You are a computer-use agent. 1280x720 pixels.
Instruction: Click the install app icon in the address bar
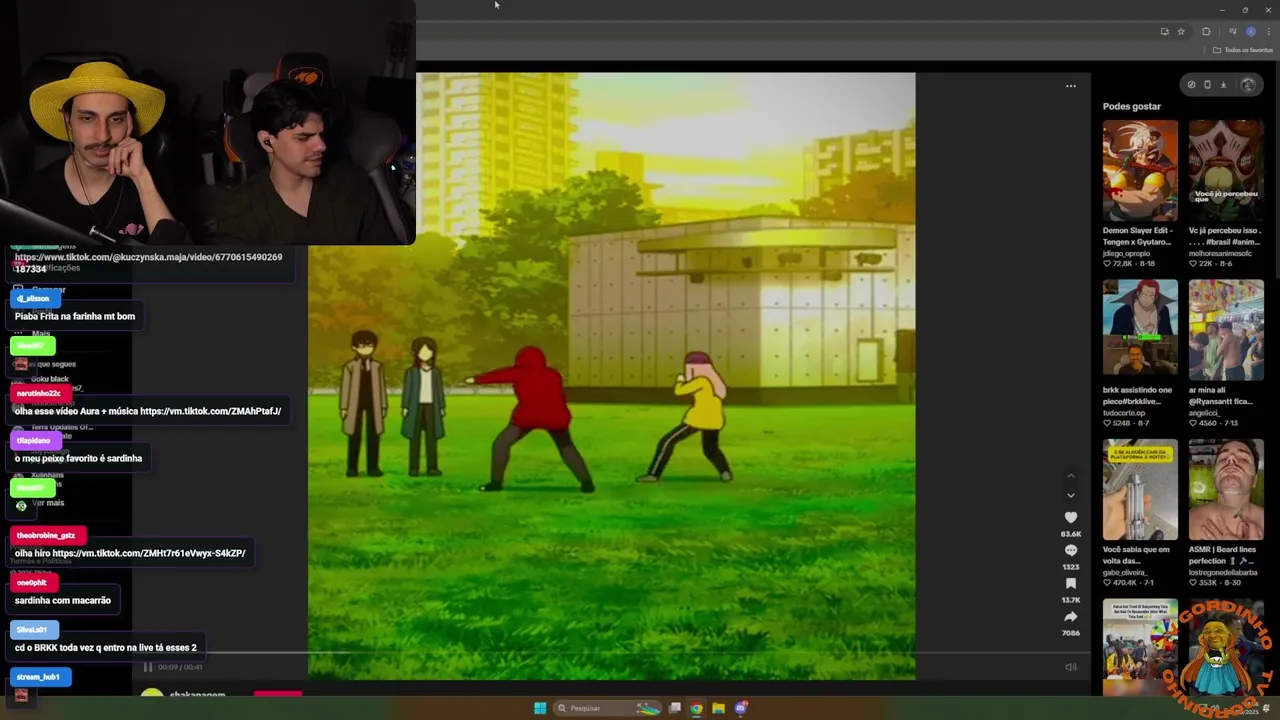(1164, 31)
